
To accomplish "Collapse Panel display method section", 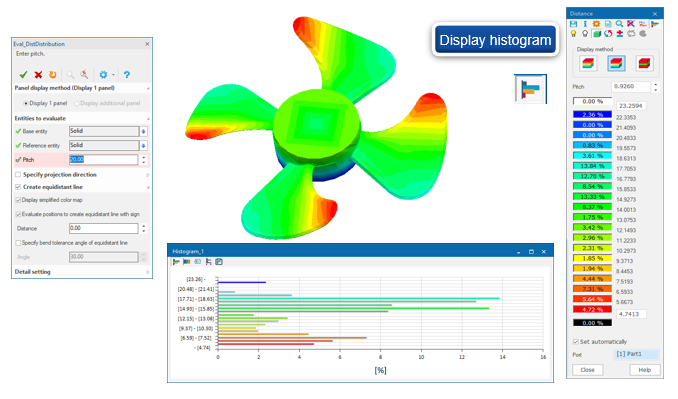I will click(x=147, y=88).
